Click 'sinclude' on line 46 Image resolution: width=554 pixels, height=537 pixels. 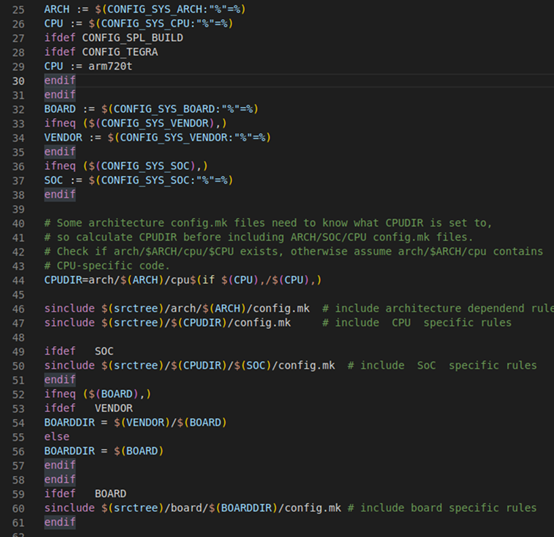click(69, 308)
